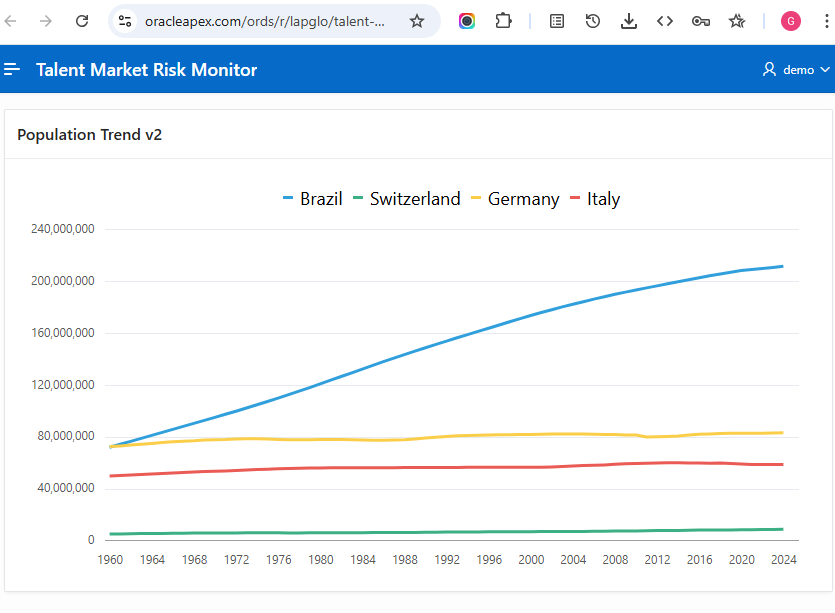Screen dimensions: 835x613
Task: Open the Reading List icon
Action: pyautogui.click(x=556, y=20)
